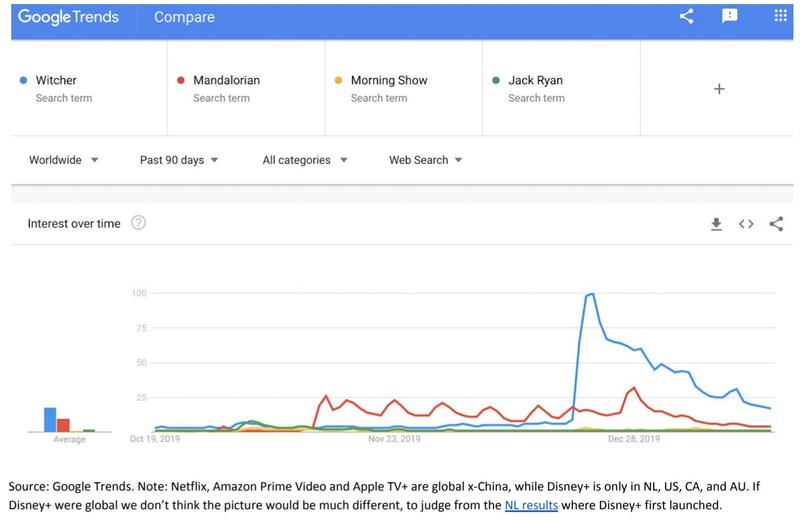Select the Witcher search term
800x522 pixels.
56,81
